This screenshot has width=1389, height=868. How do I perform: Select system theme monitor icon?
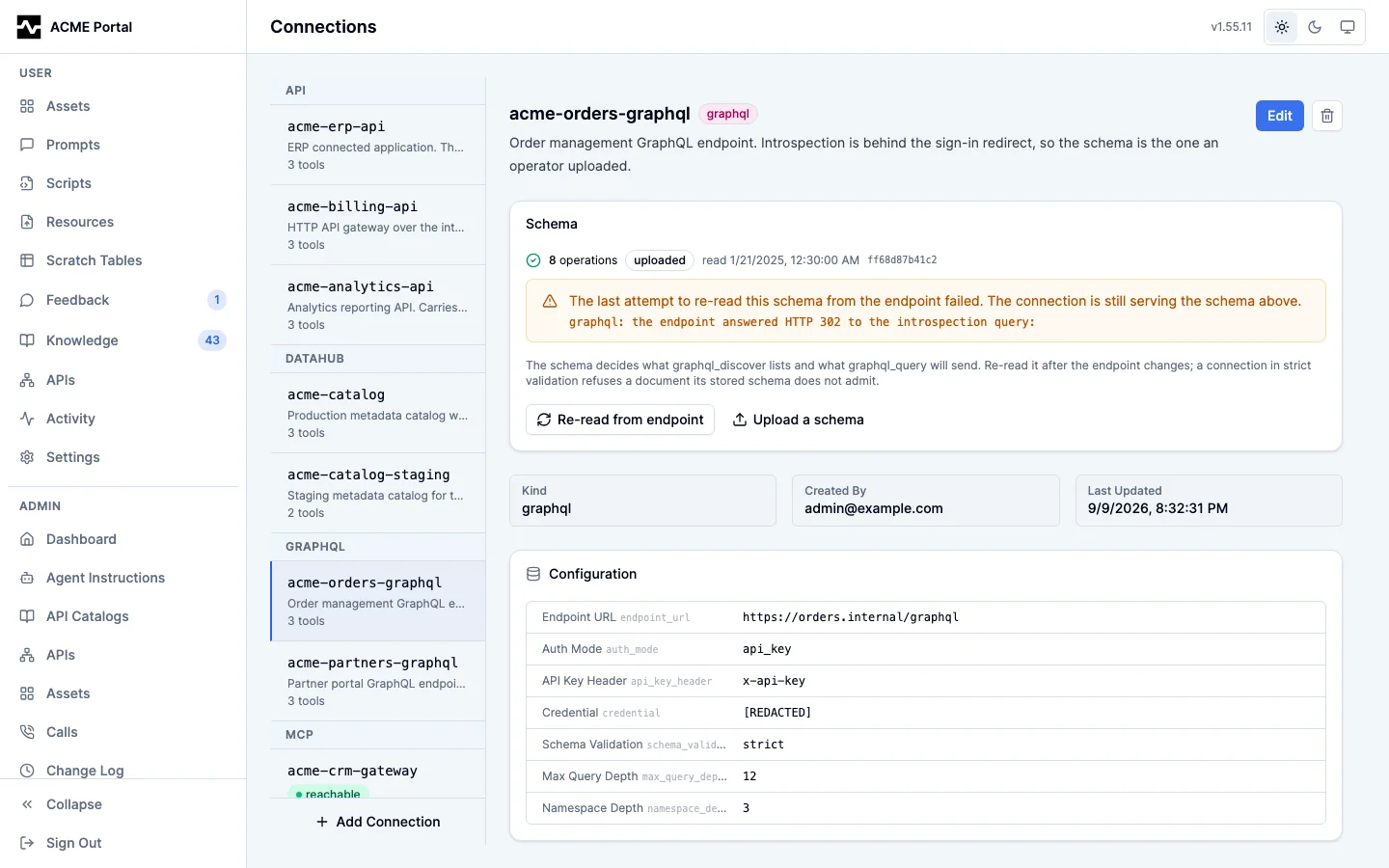tap(1348, 27)
